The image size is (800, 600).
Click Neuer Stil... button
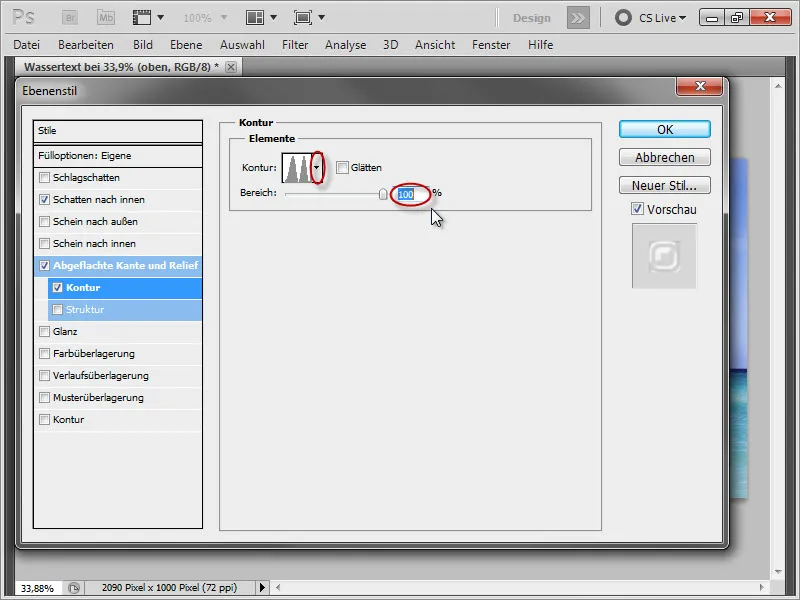pos(665,185)
